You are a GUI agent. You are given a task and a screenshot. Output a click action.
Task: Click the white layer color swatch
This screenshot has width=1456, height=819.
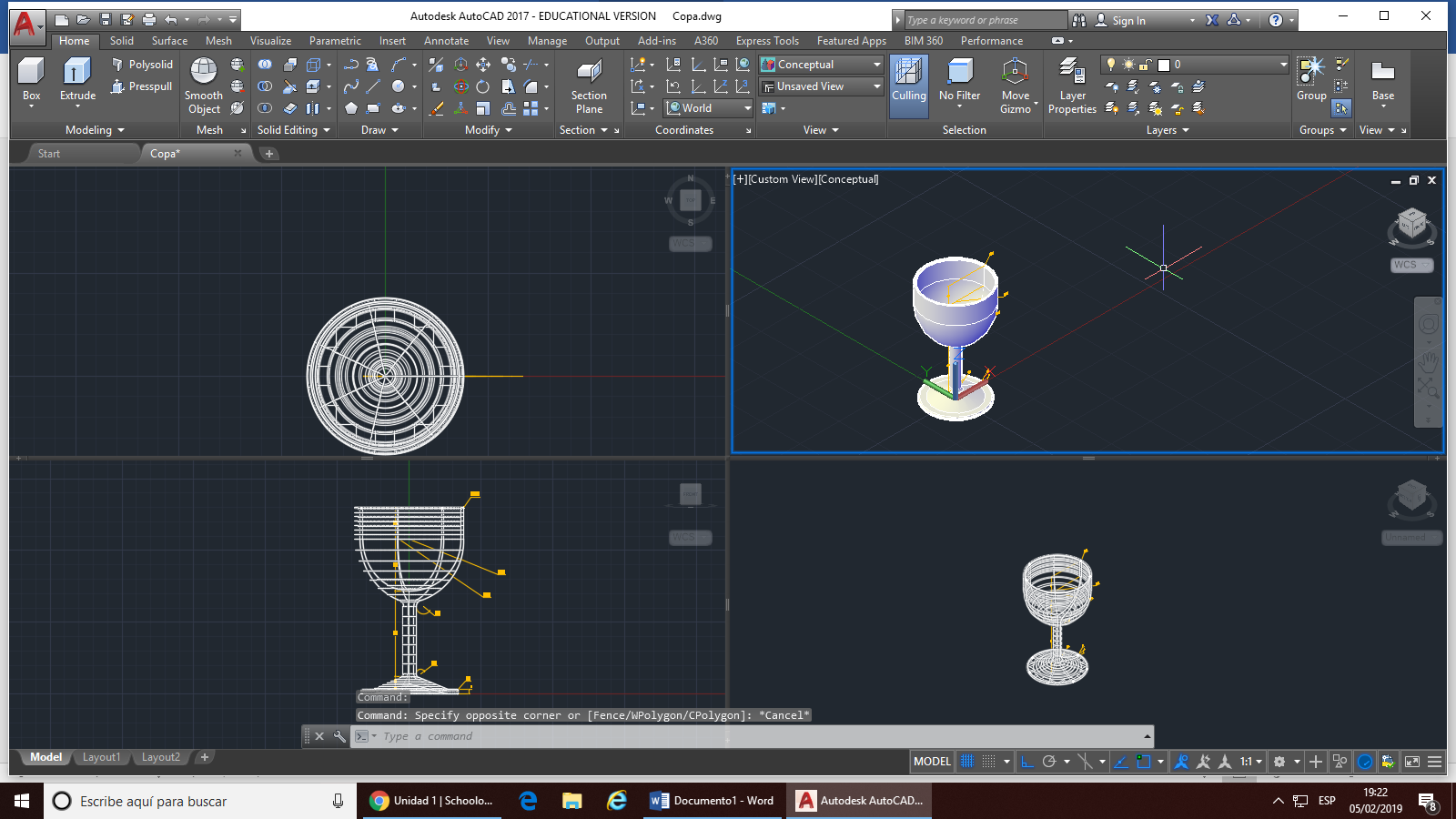[x=1163, y=65]
